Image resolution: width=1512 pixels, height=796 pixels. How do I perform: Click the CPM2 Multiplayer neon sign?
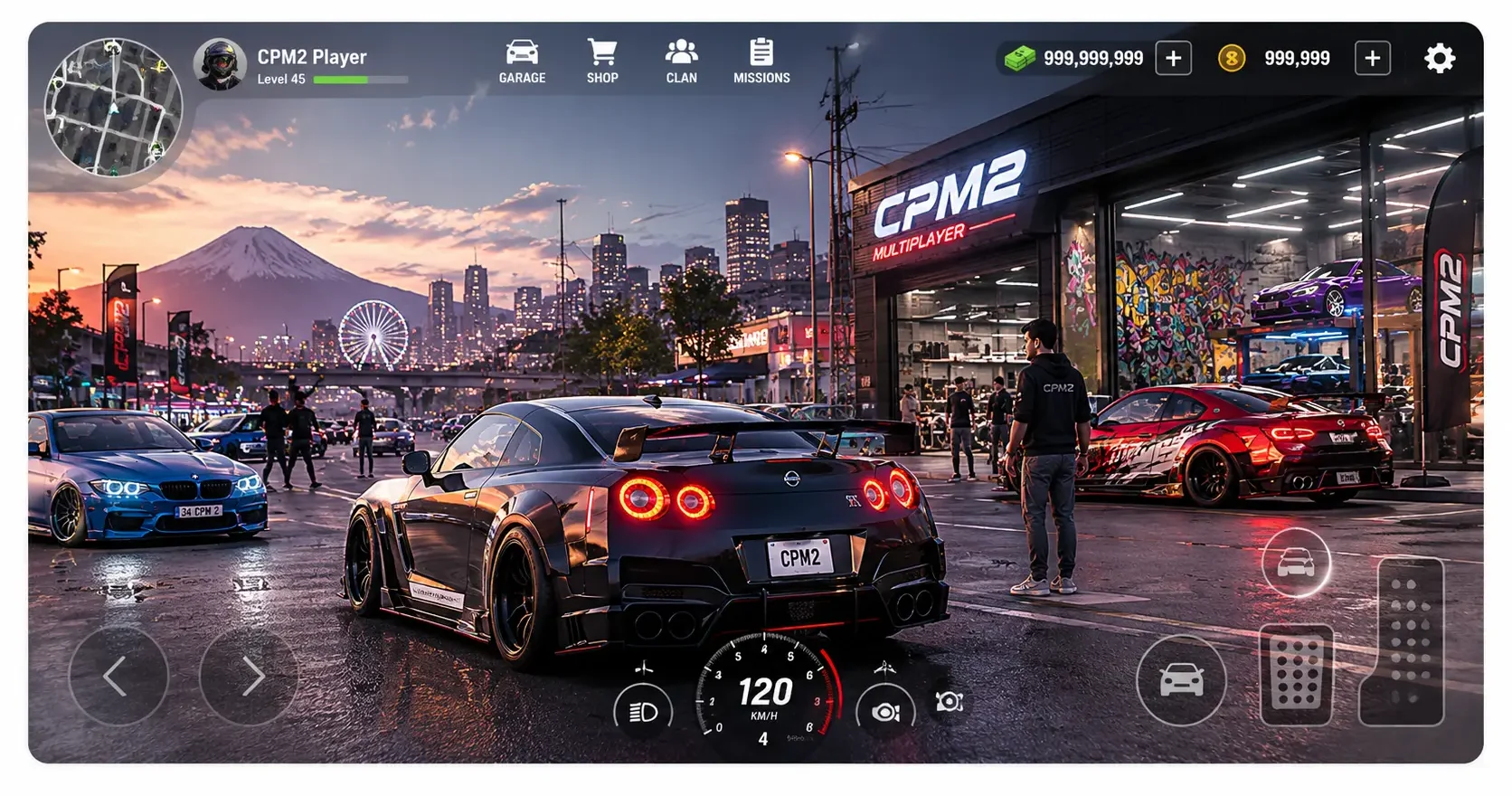[948, 205]
